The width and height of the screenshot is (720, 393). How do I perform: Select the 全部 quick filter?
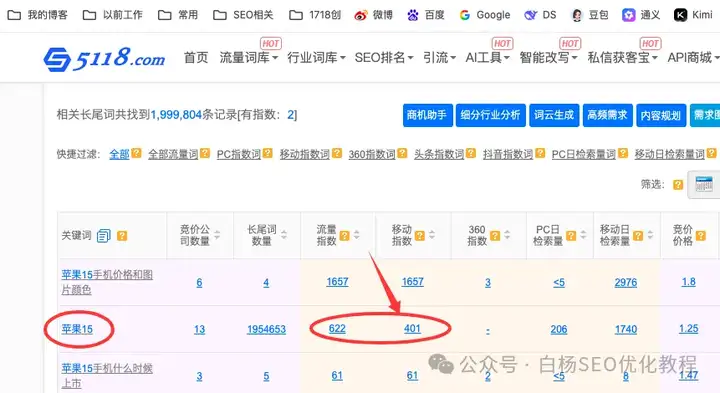[119, 154]
